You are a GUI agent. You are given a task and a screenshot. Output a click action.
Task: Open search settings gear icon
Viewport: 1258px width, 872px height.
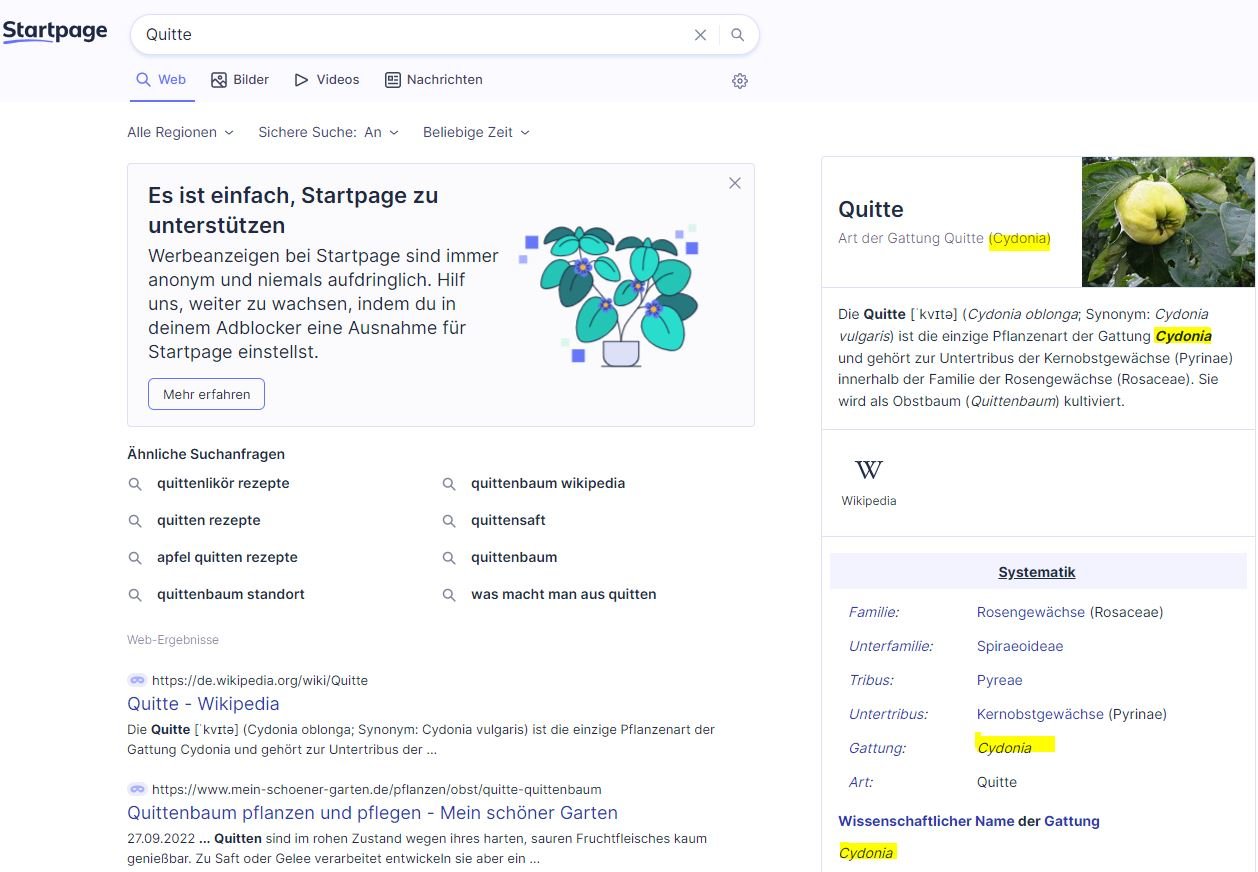click(x=740, y=81)
